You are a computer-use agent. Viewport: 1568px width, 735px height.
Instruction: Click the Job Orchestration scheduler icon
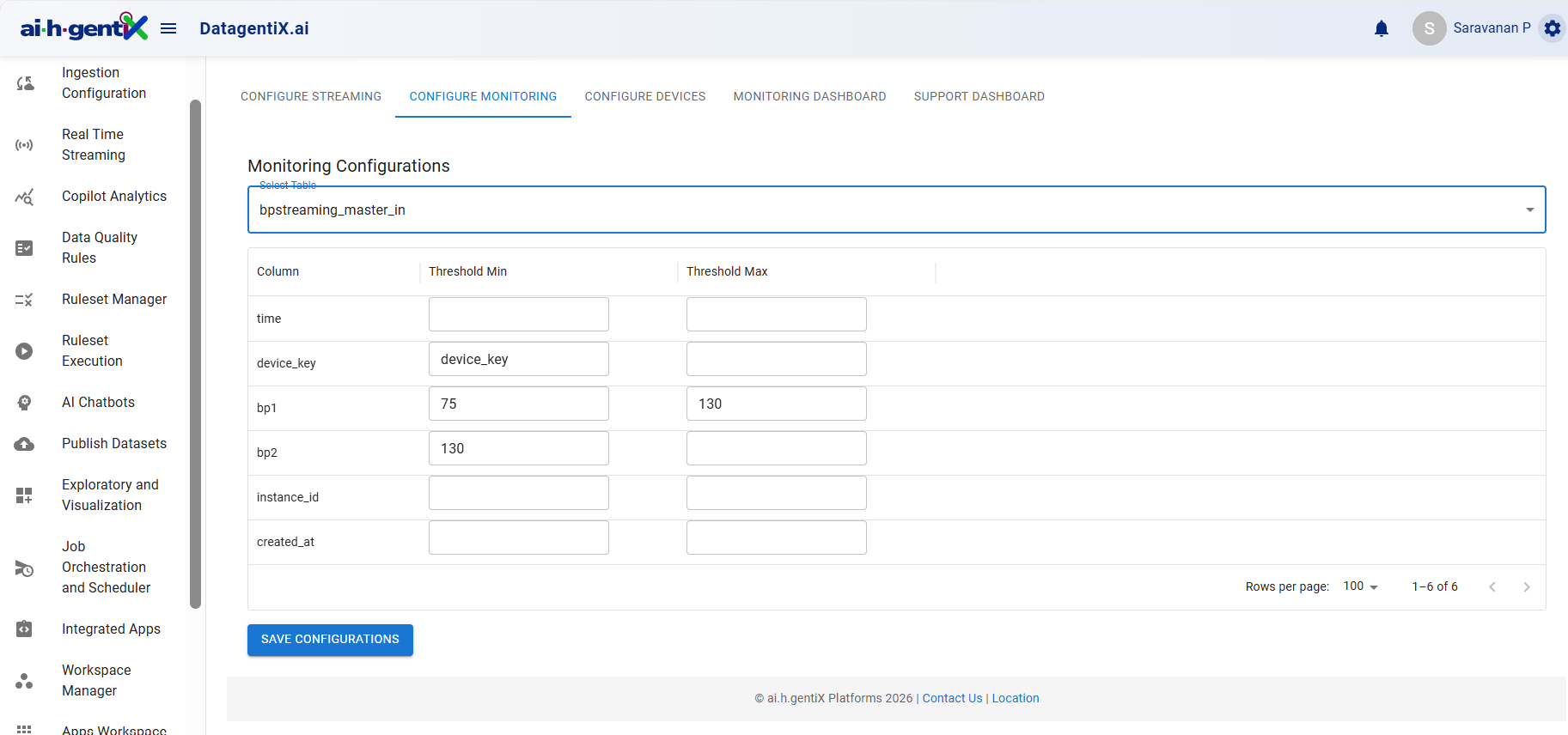pyautogui.click(x=24, y=568)
